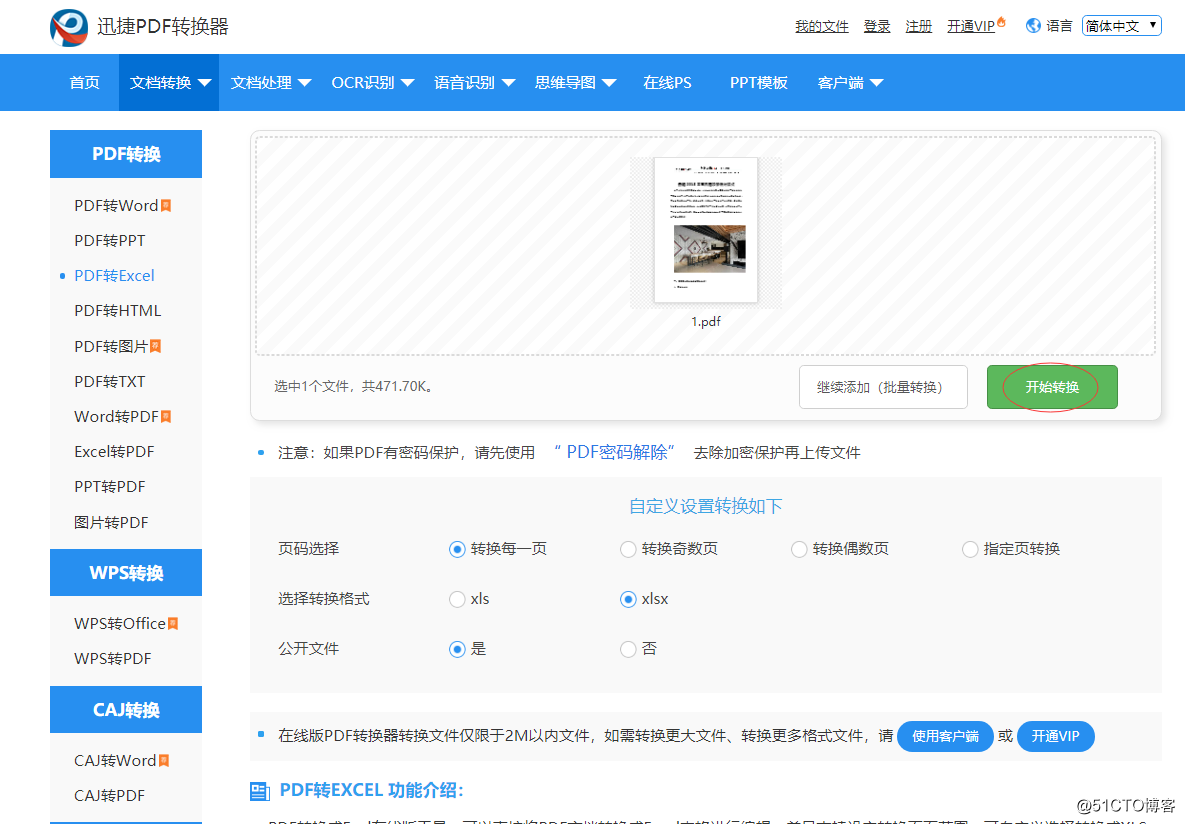Select PDF转Excel in sidebar
1185x824 pixels.
click(114, 276)
